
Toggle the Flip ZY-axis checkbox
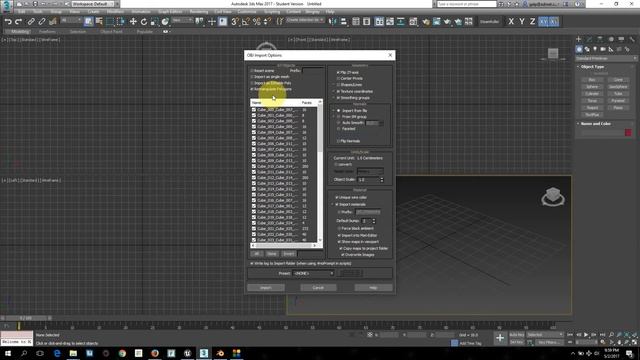pyautogui.click(x=338, y=72)
